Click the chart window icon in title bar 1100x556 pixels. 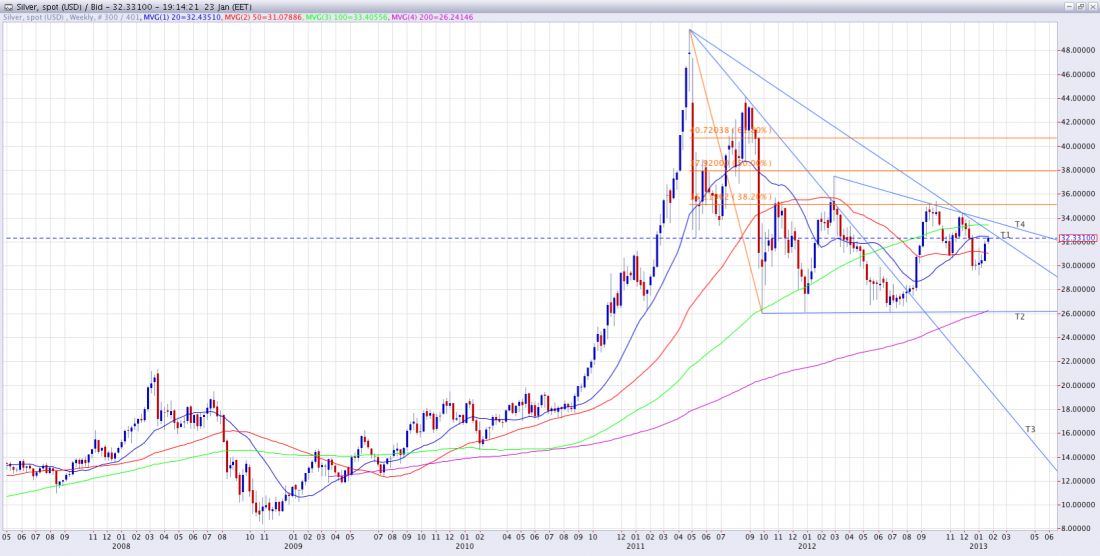click(8, 7)
